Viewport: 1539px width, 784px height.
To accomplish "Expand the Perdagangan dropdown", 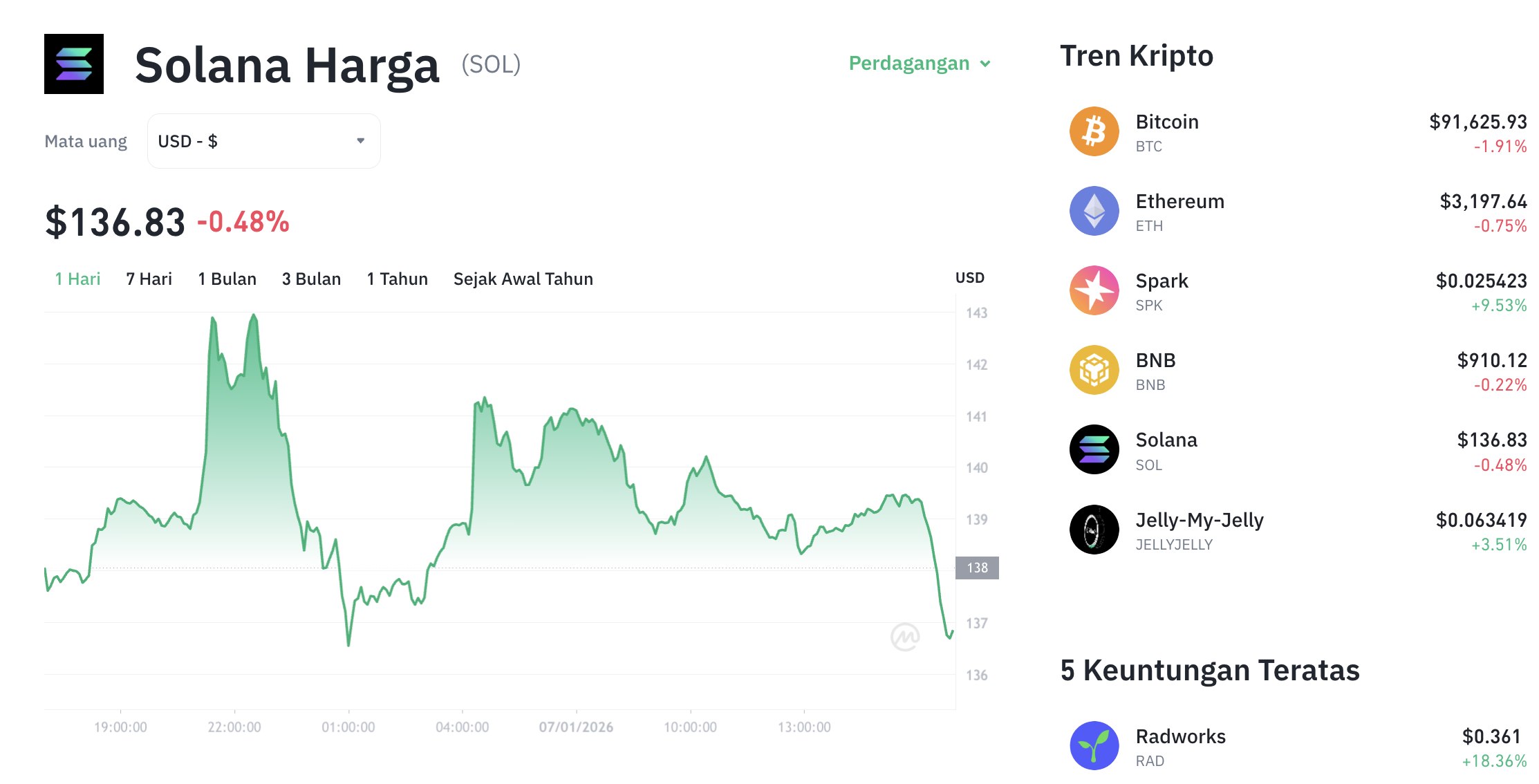I will coord(920,63).
